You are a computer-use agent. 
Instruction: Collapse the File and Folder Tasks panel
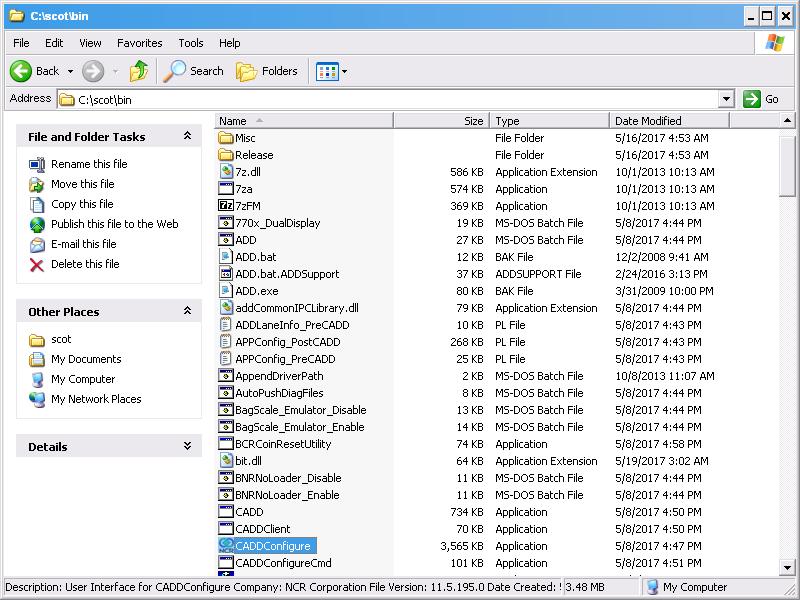click(187, 136)
